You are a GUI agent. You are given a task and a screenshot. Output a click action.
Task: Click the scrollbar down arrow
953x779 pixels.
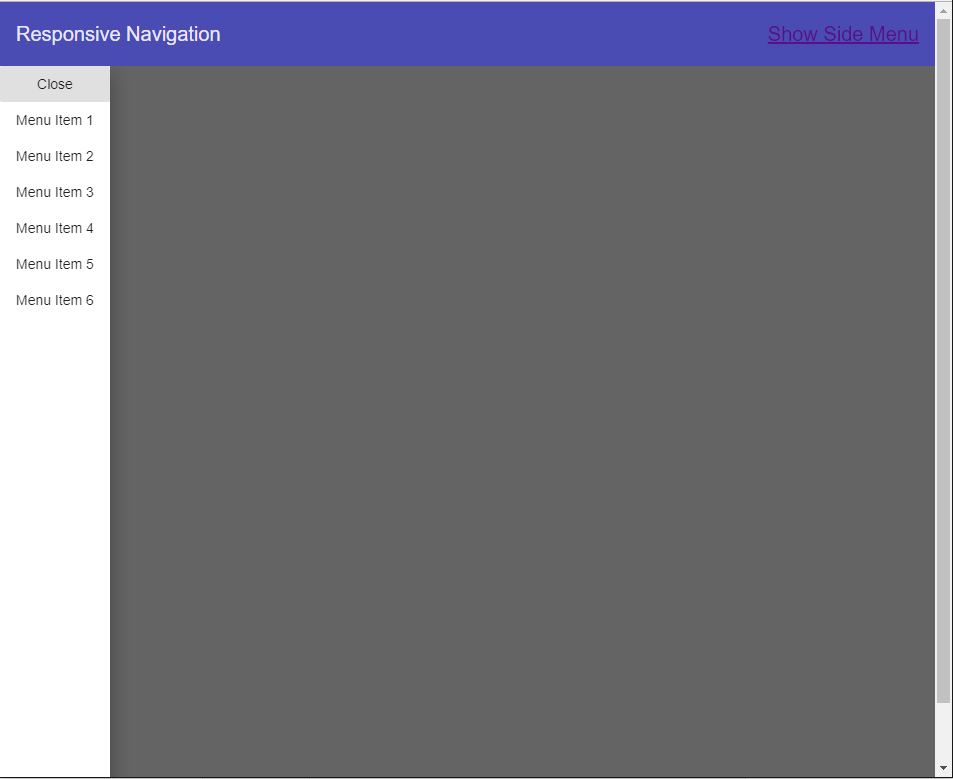pyautogui.click(x=943, y=769)
